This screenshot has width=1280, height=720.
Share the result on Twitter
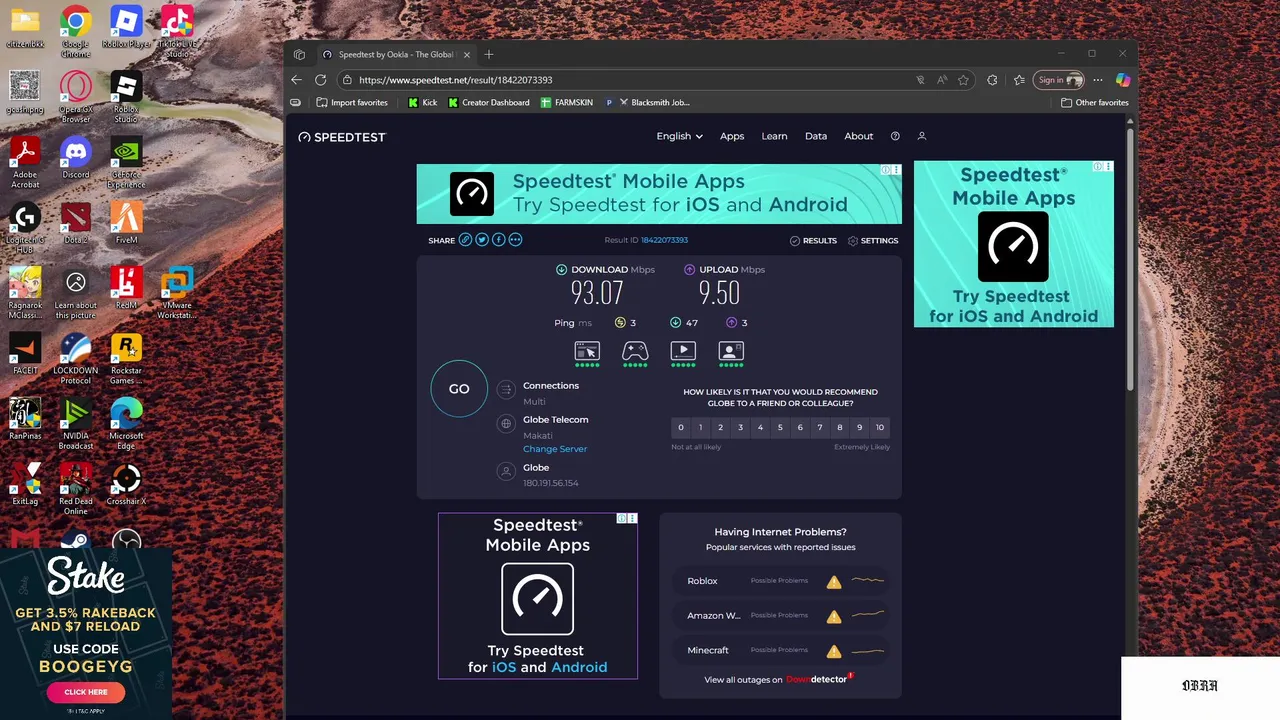tap(482, 240)
